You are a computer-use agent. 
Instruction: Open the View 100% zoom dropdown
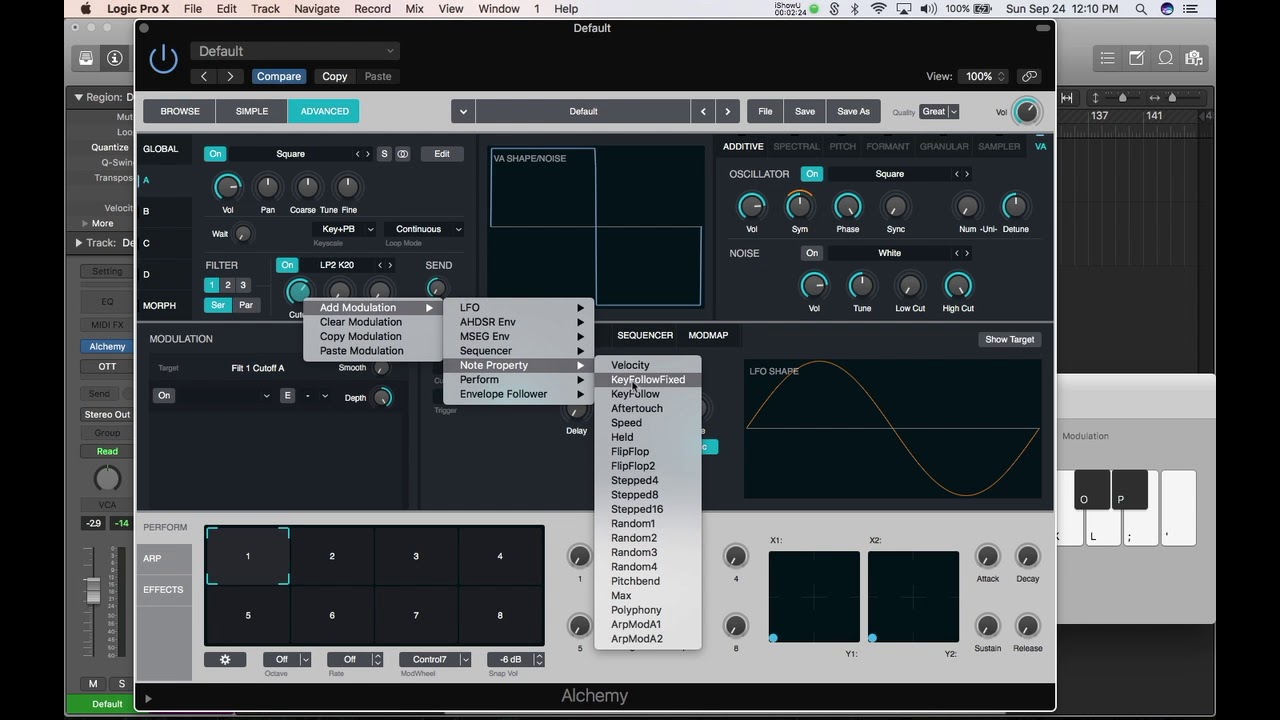[986, 76]
